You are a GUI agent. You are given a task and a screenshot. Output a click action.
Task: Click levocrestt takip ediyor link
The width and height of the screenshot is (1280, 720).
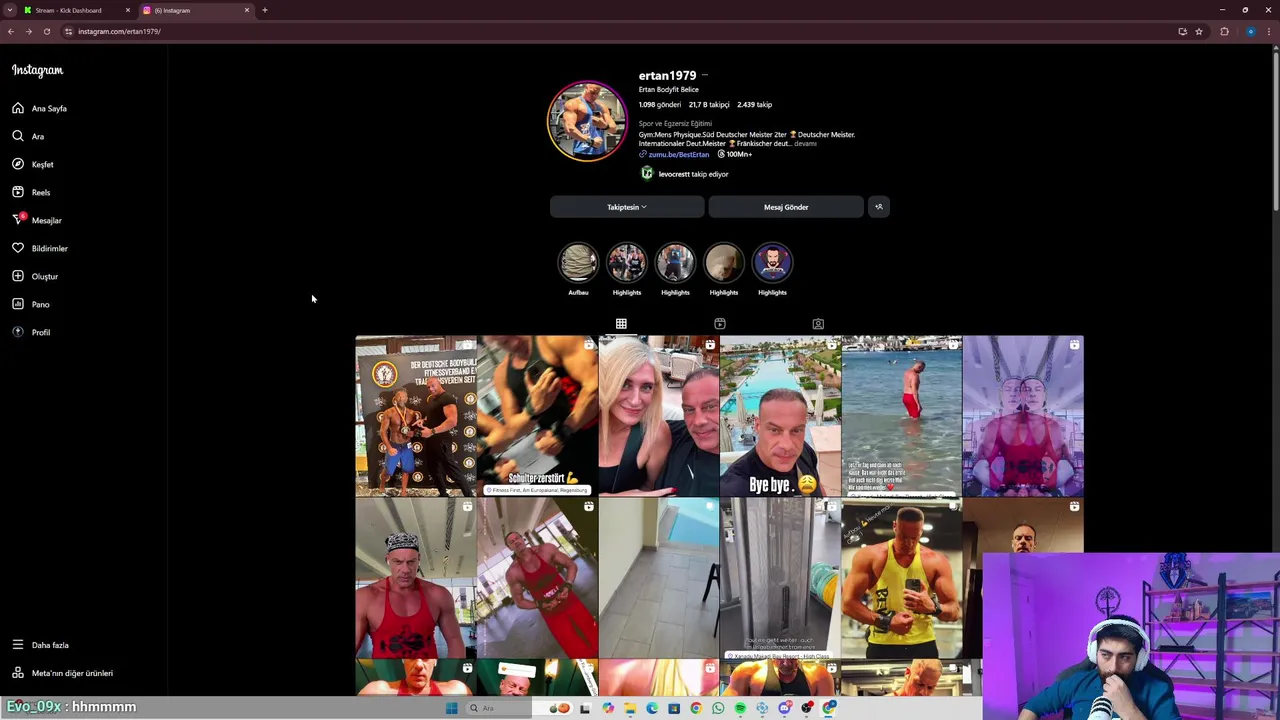(693, 174)
